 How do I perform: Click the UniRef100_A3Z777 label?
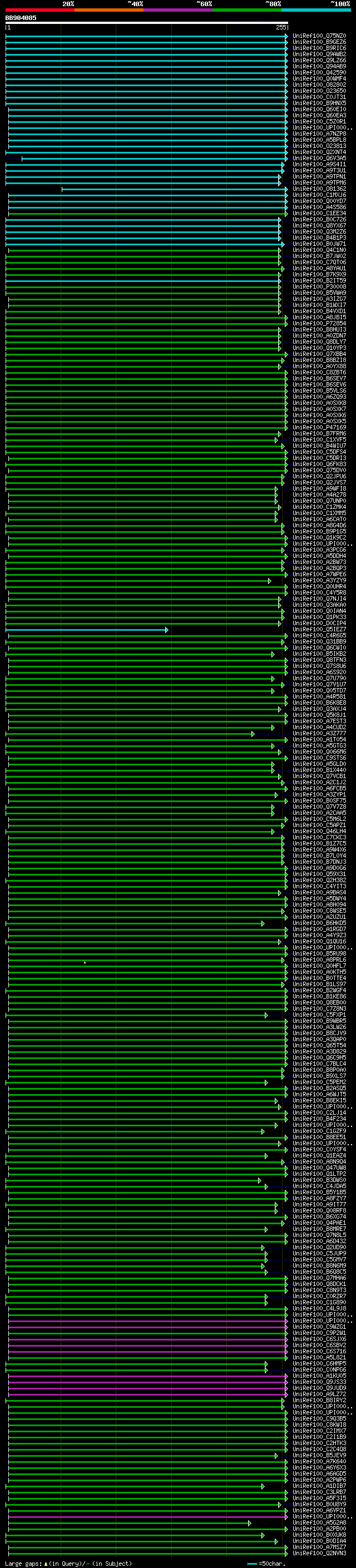pos(319,734)
